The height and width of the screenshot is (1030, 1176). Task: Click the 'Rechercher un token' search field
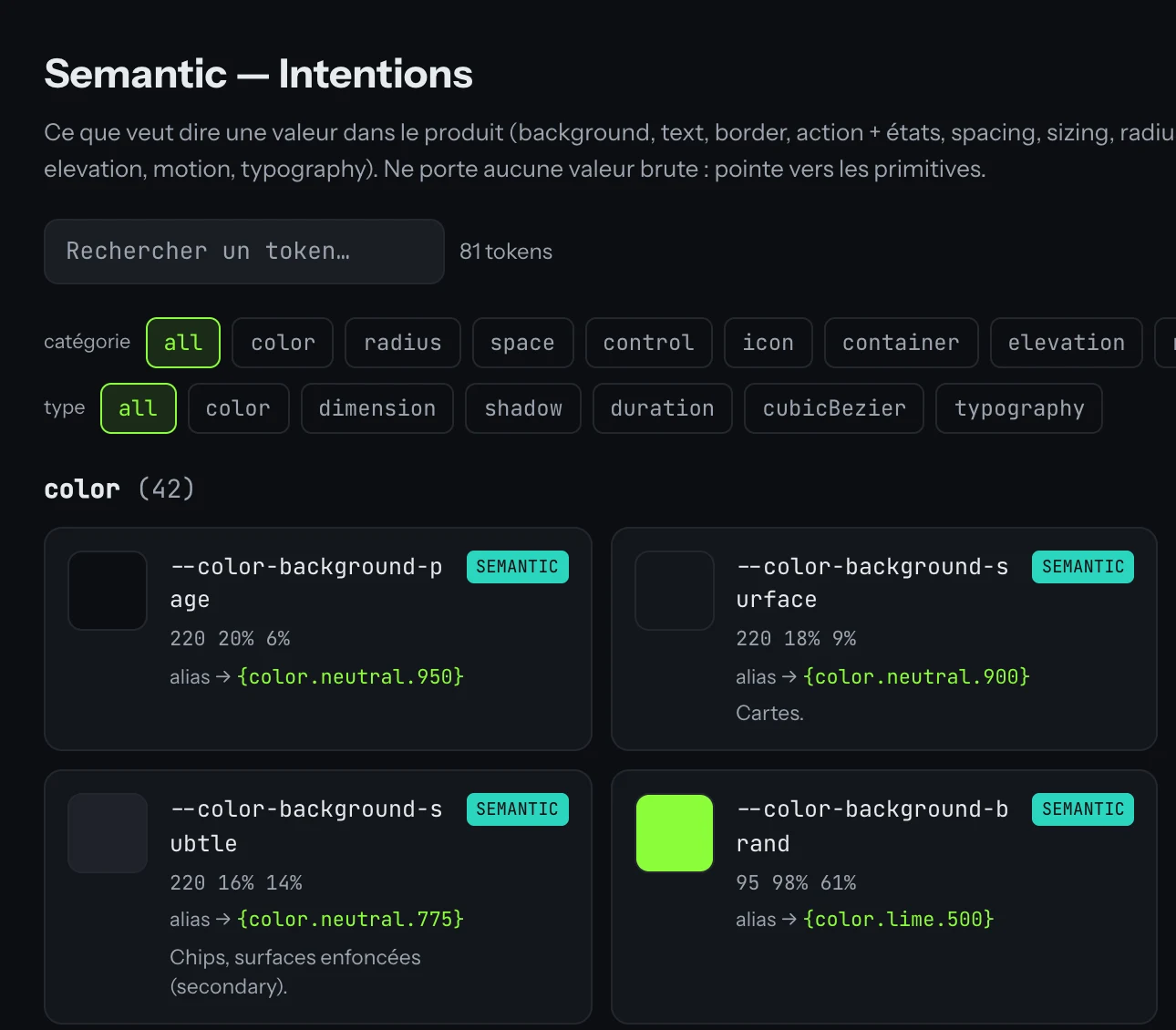pyautogui.click(x=244, y=252)
